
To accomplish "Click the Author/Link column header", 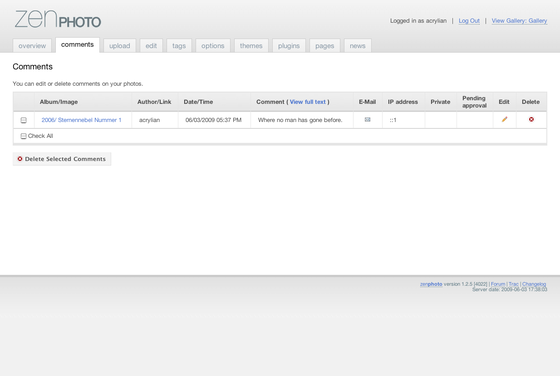I will [154, 102].
